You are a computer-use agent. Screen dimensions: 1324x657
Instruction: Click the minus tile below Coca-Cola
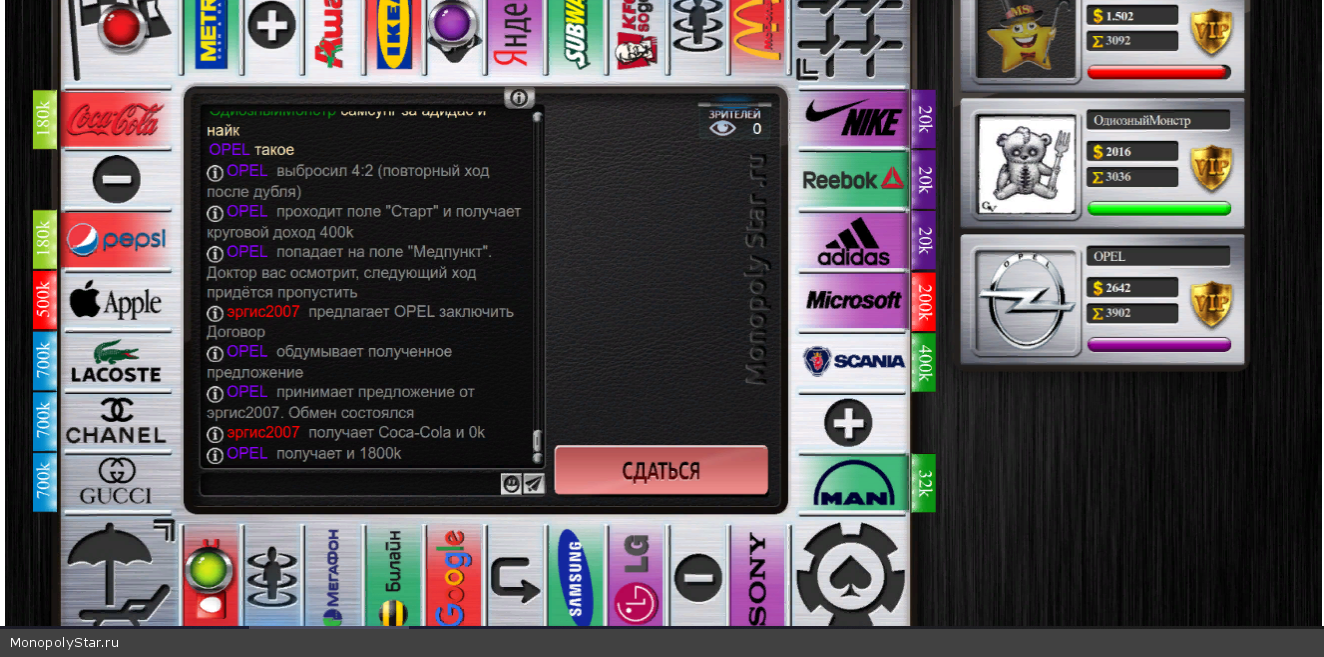click(115, 180)
